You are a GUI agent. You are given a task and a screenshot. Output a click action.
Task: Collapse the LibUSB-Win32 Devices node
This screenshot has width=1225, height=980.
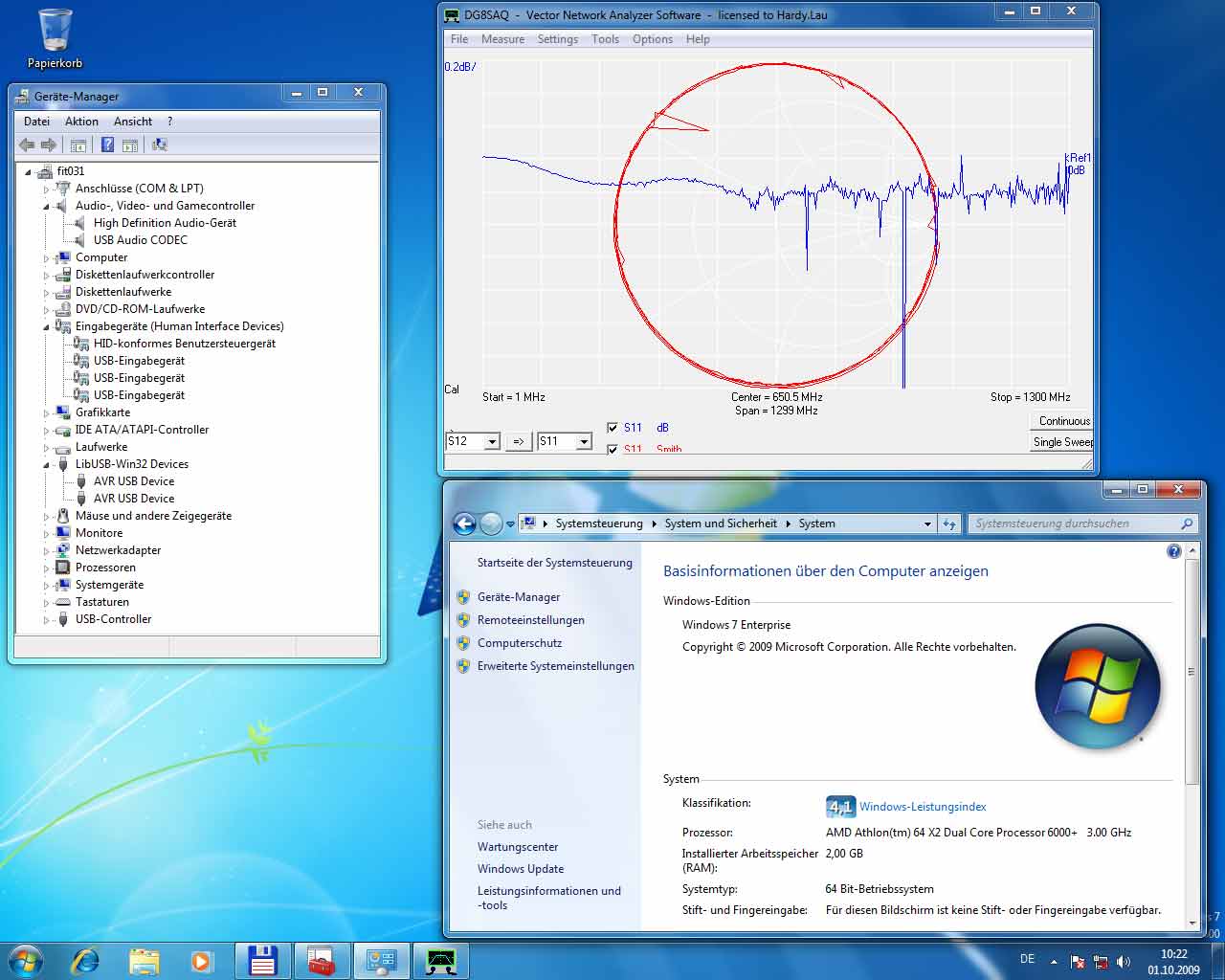[45, 464]
